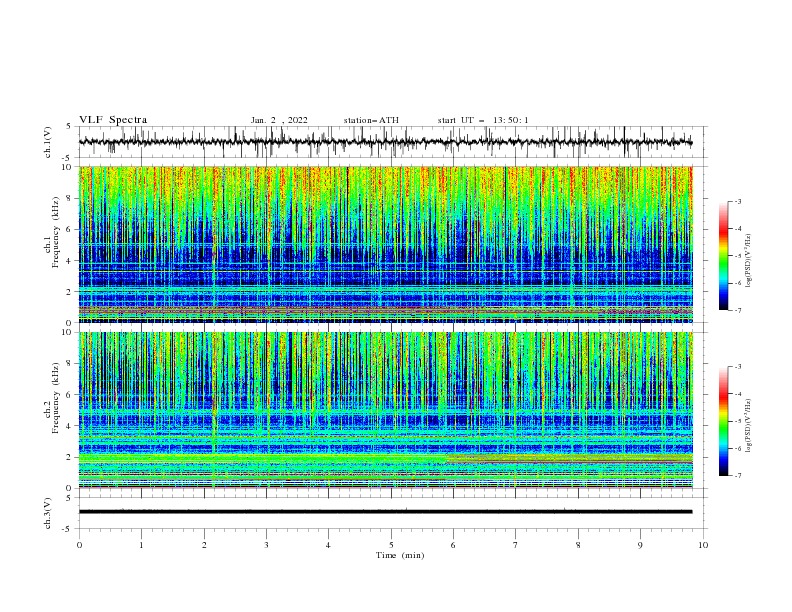
Task: Click the "7" tick on time axis
Action: coord(516,545)
